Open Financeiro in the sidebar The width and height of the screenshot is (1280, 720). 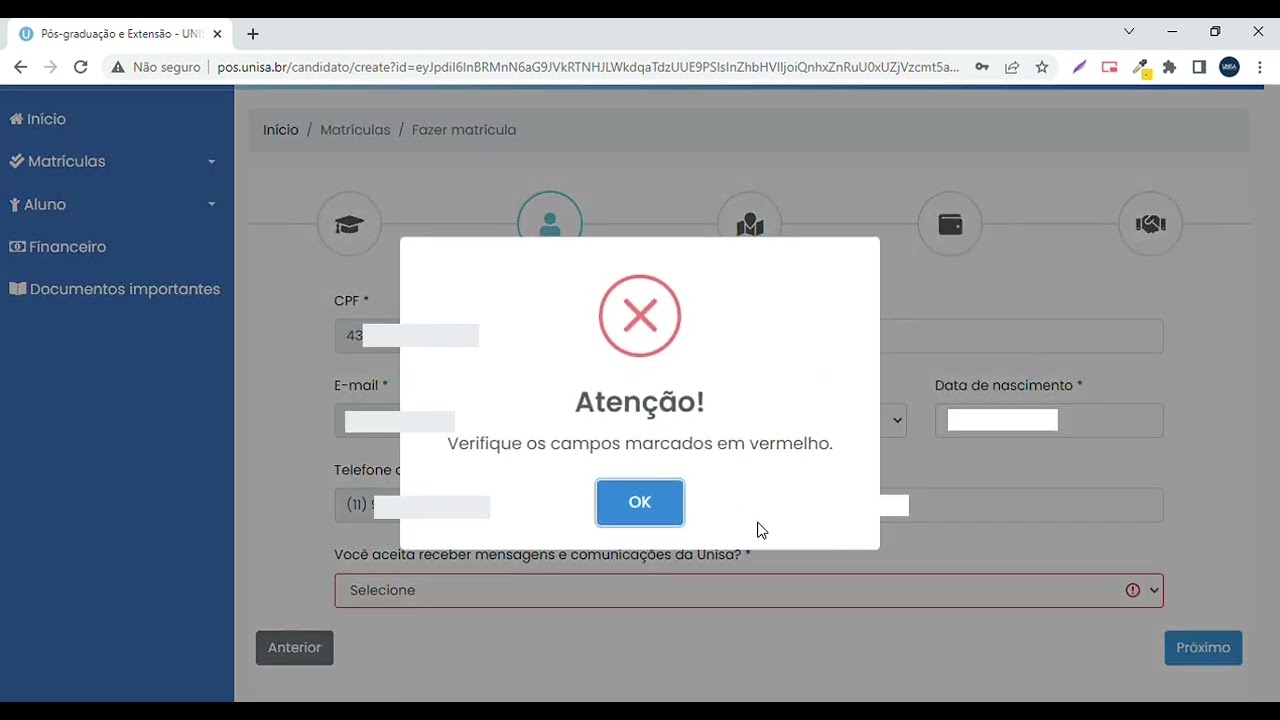pos(58,247)
